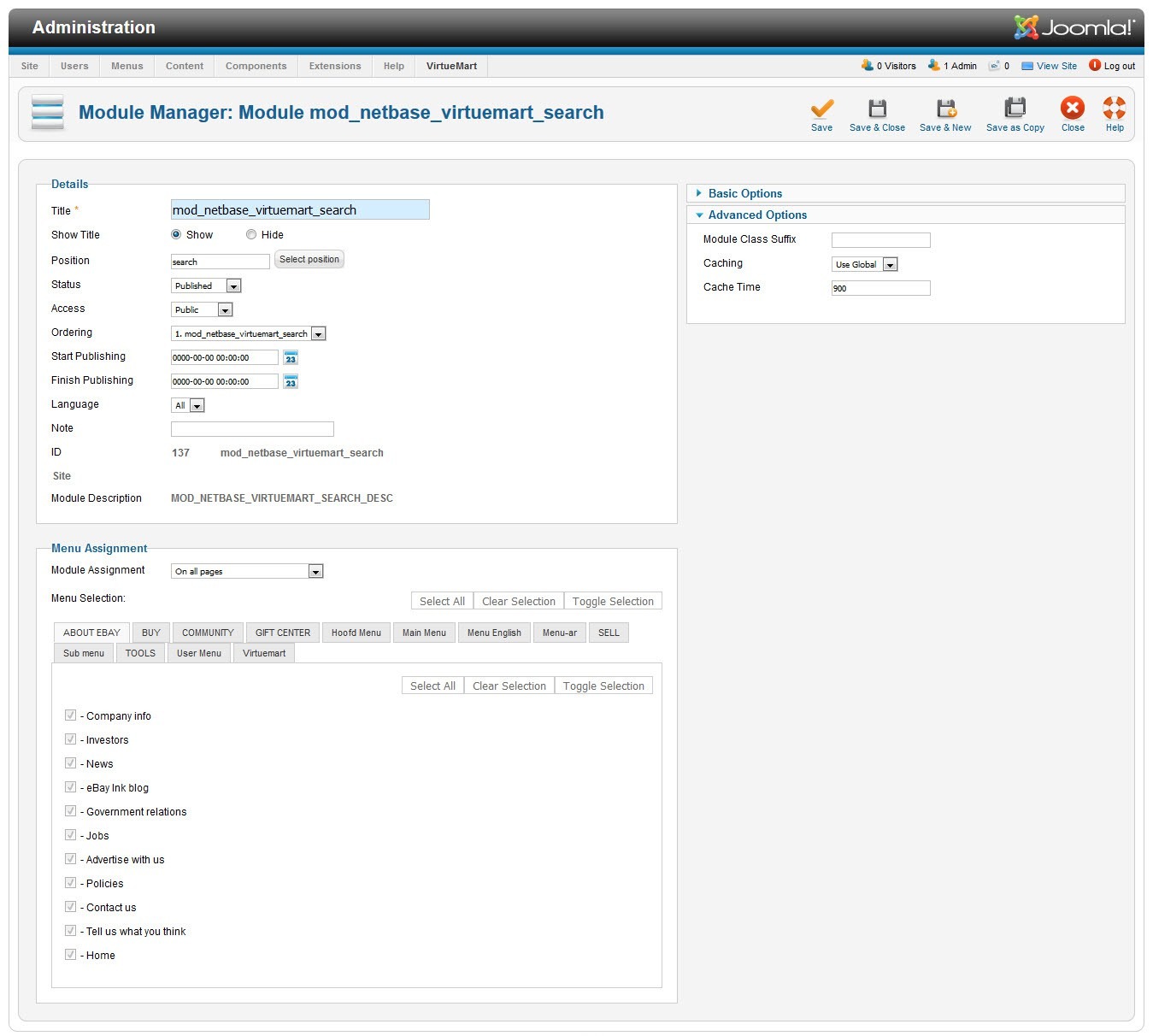Open the Module Assignment dropdown

[248, 572]
